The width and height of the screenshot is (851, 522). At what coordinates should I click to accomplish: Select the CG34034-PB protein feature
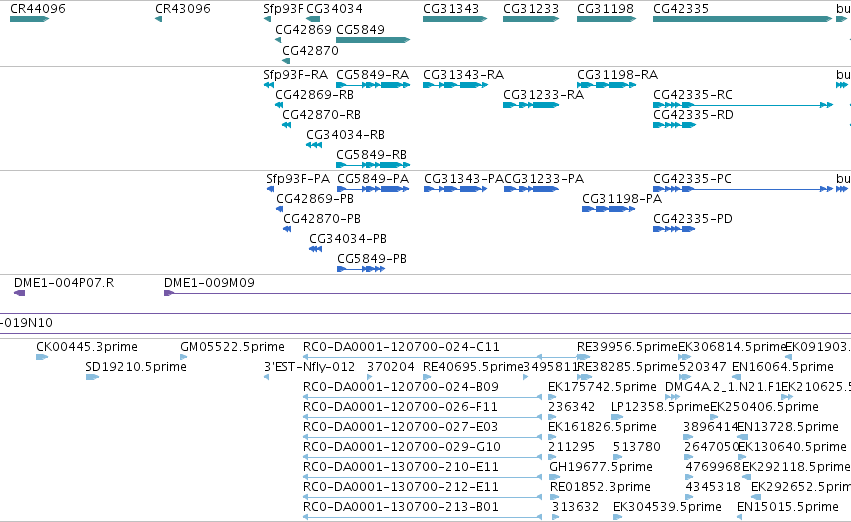tap(315, 249)
